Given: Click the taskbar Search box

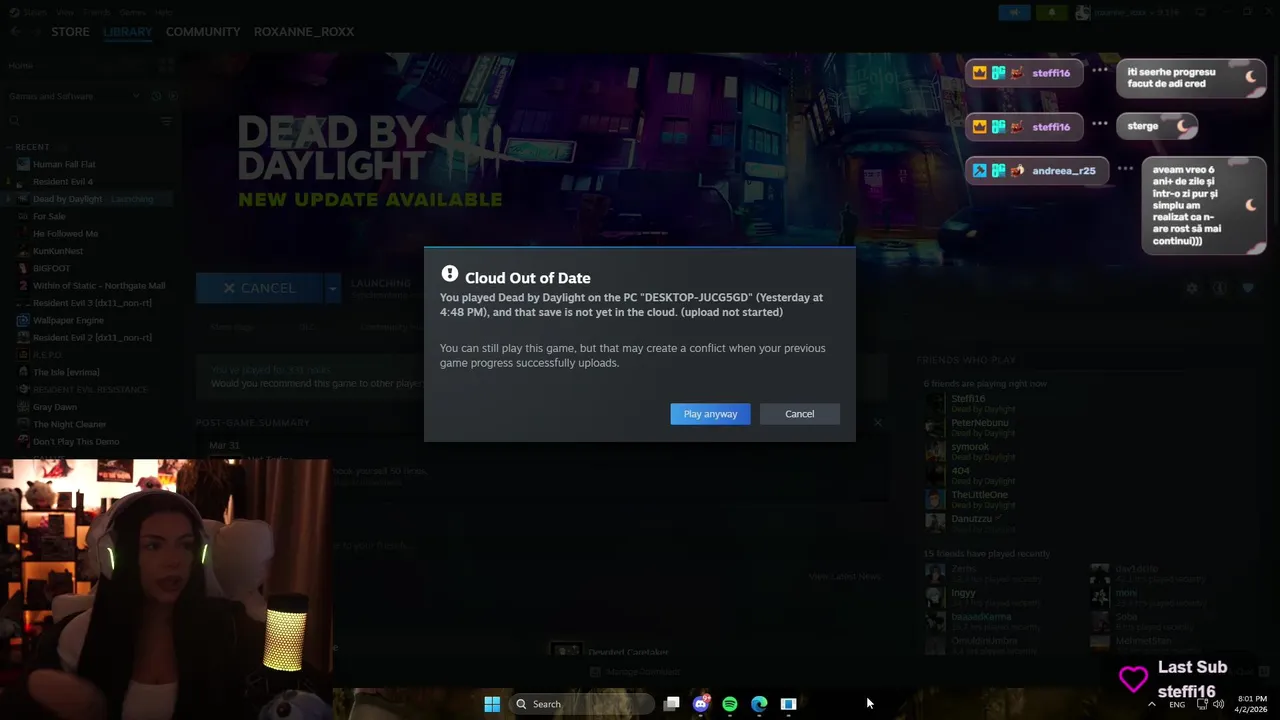Looking at the screenshot, I should pyautogui.click(x=580, y=704).
